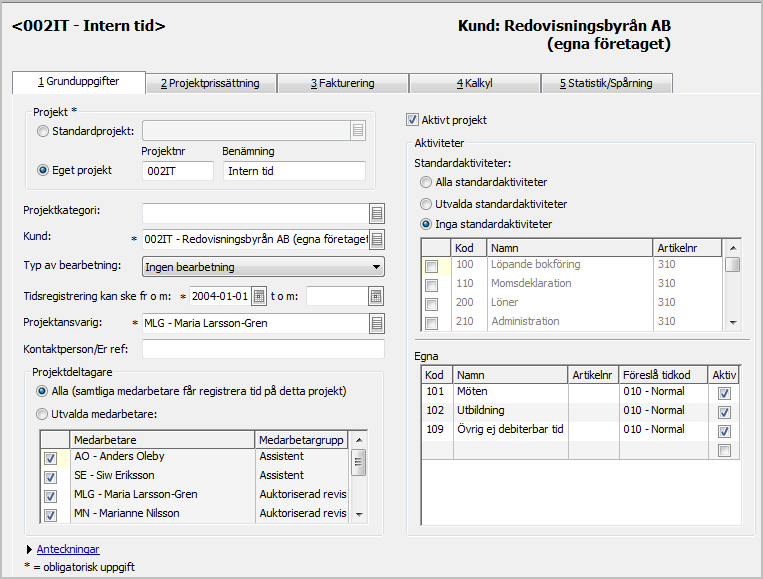Click the Projektnr field with 002IT
Viewport: 763px width, 579px height.
tap(178, 171)
